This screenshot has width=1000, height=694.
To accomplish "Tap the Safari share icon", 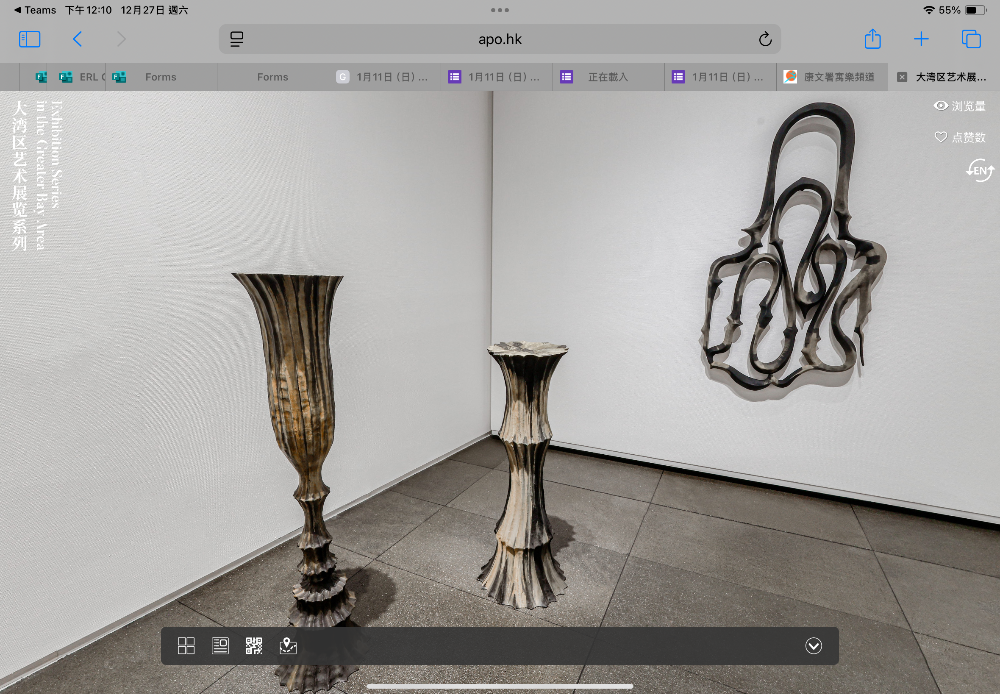I will pos(872,39).
